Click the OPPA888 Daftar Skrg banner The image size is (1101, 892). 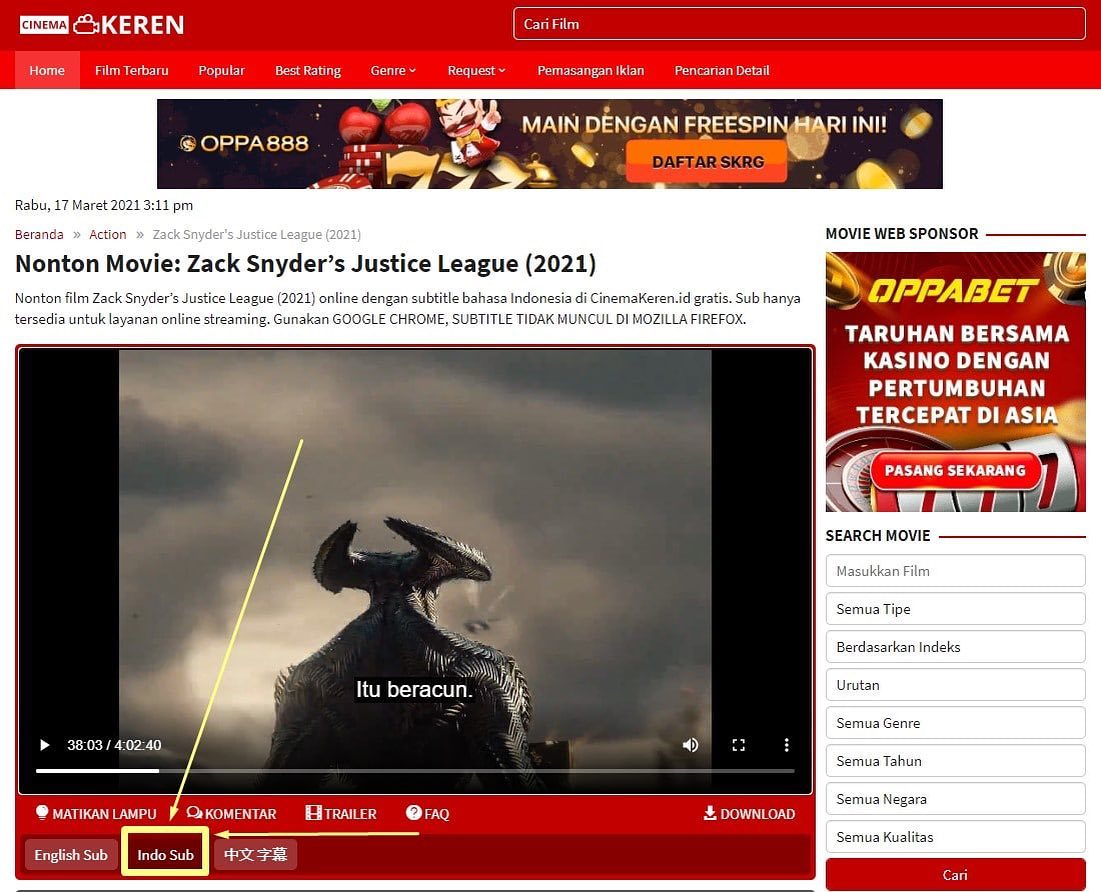click(x=549, y=144)
